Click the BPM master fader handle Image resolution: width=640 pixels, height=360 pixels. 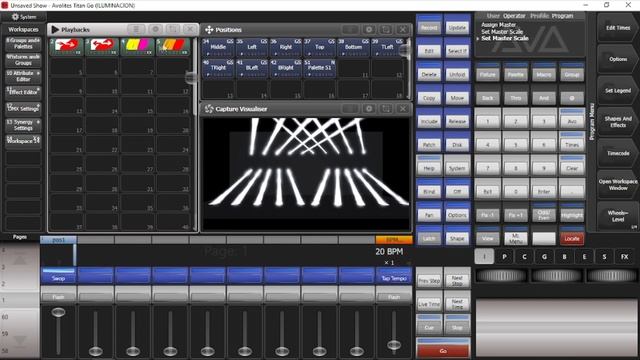click(x=394, y=345)
